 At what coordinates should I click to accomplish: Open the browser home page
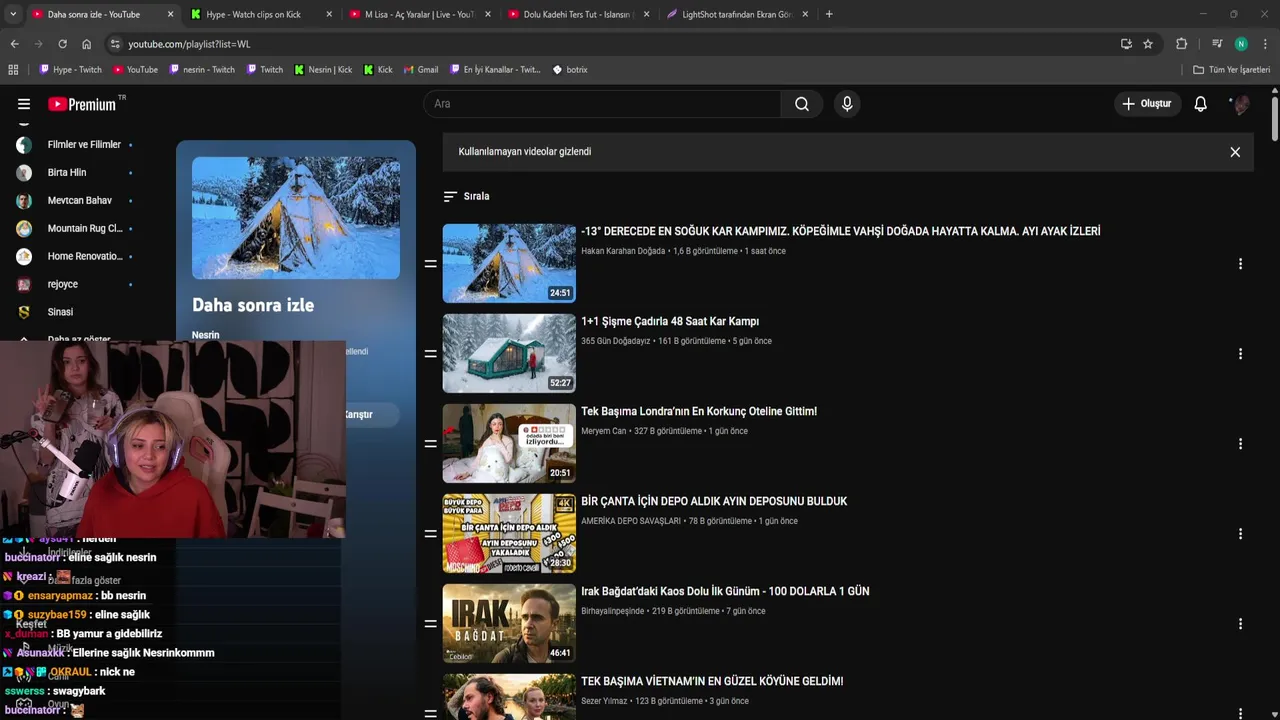(x=86, y=44)
